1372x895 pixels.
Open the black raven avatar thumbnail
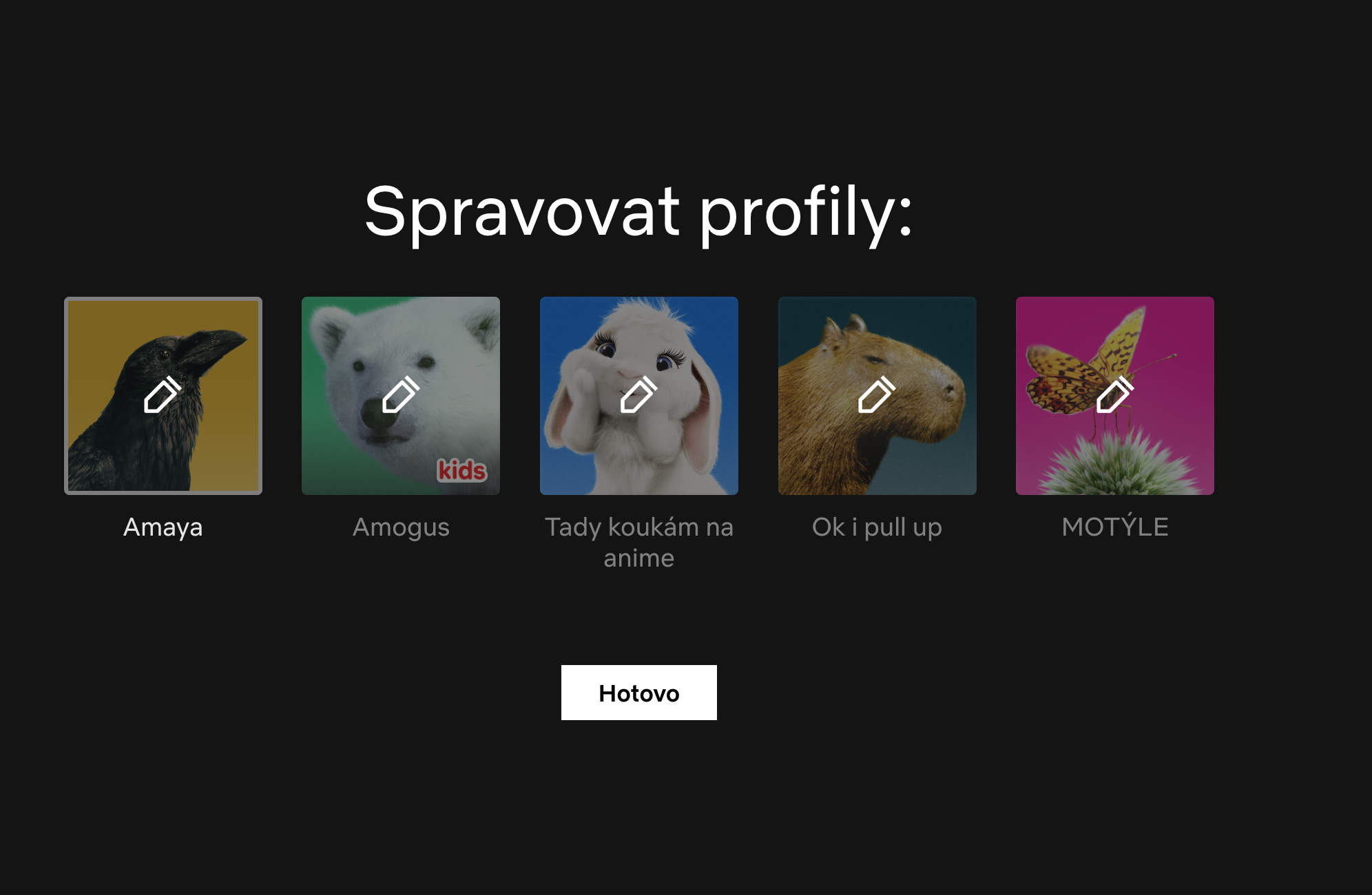coord(163,396)
